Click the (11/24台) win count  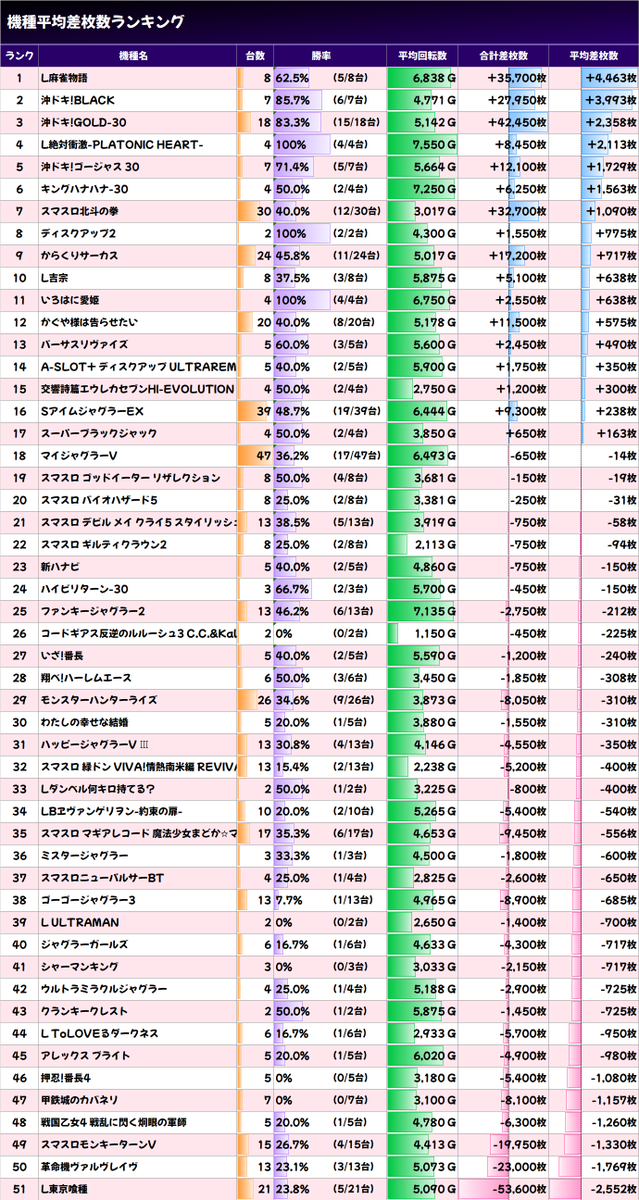pyautogui.click(x=352, y=255)
